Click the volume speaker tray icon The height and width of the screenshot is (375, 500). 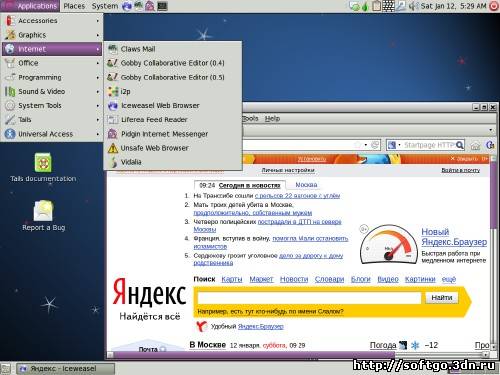tap(413, 6)
